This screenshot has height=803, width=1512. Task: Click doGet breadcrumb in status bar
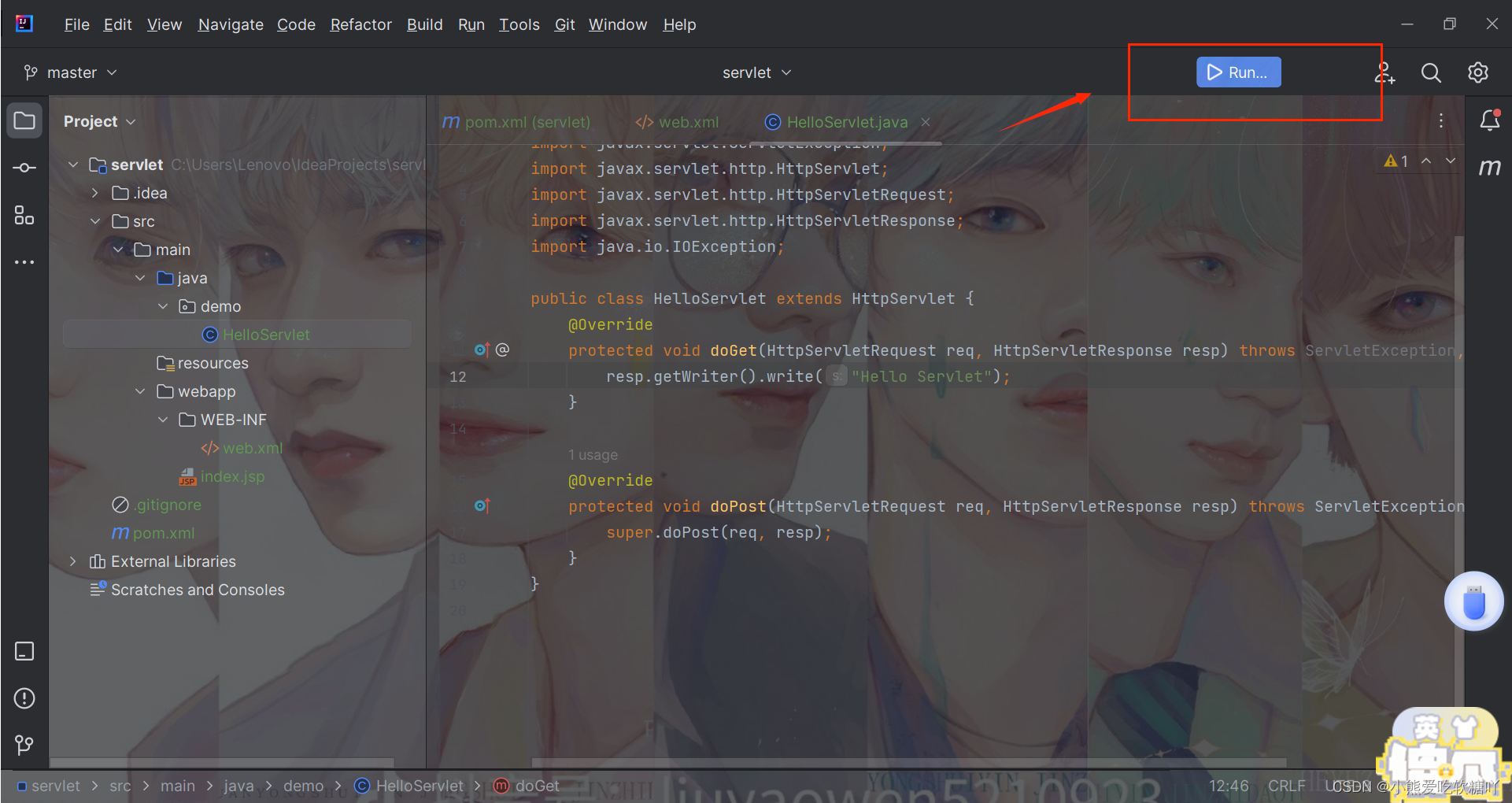[x=526, y=786]
